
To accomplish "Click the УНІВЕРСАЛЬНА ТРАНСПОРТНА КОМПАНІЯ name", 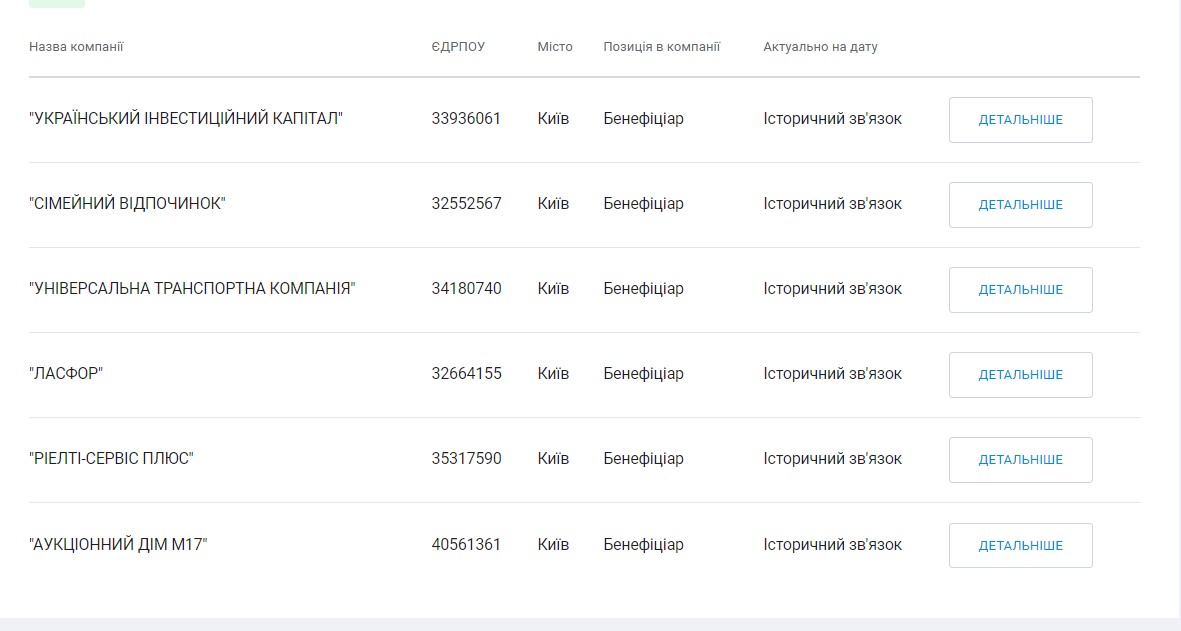I will 192,289.
